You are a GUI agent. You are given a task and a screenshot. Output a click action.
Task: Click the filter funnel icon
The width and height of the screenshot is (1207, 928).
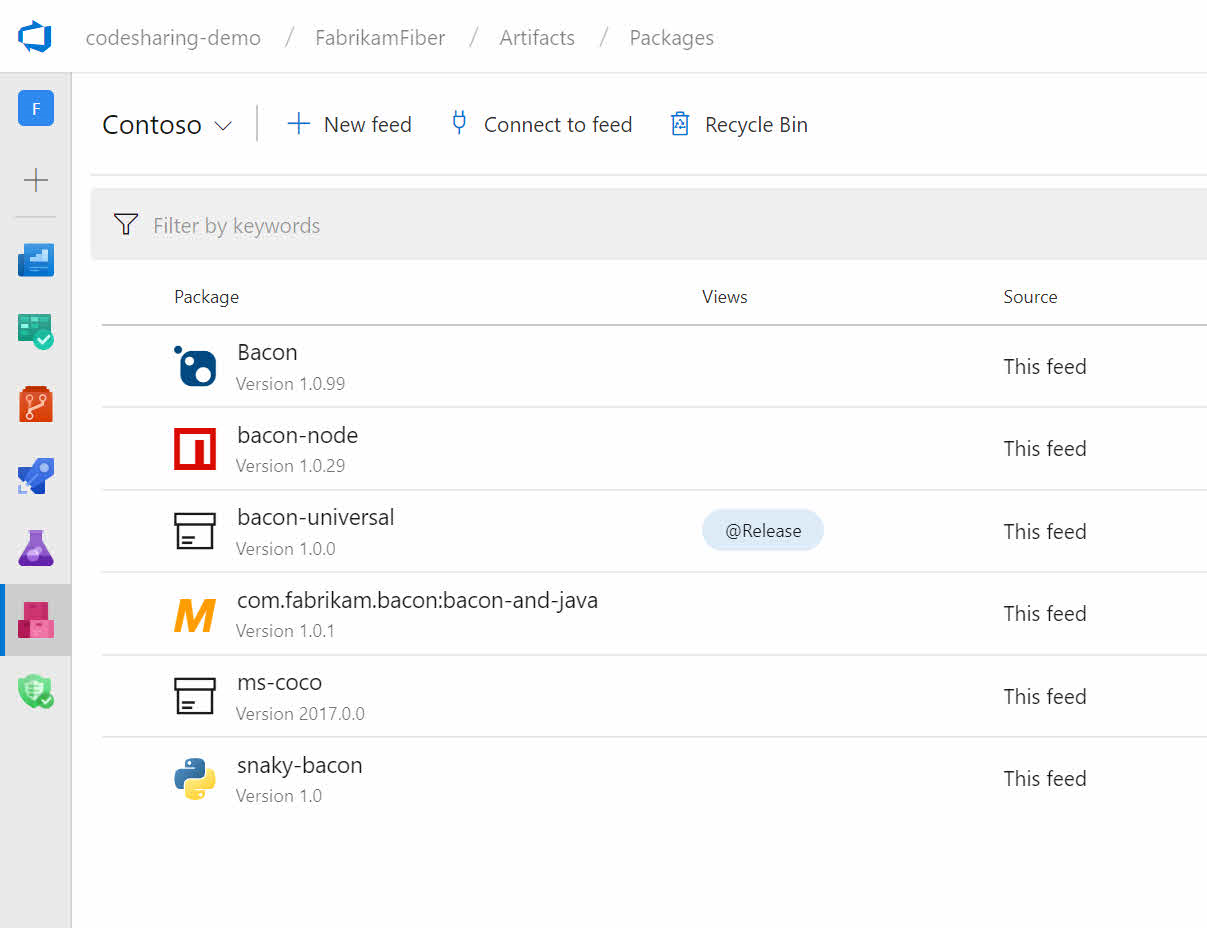pos(125,224)
